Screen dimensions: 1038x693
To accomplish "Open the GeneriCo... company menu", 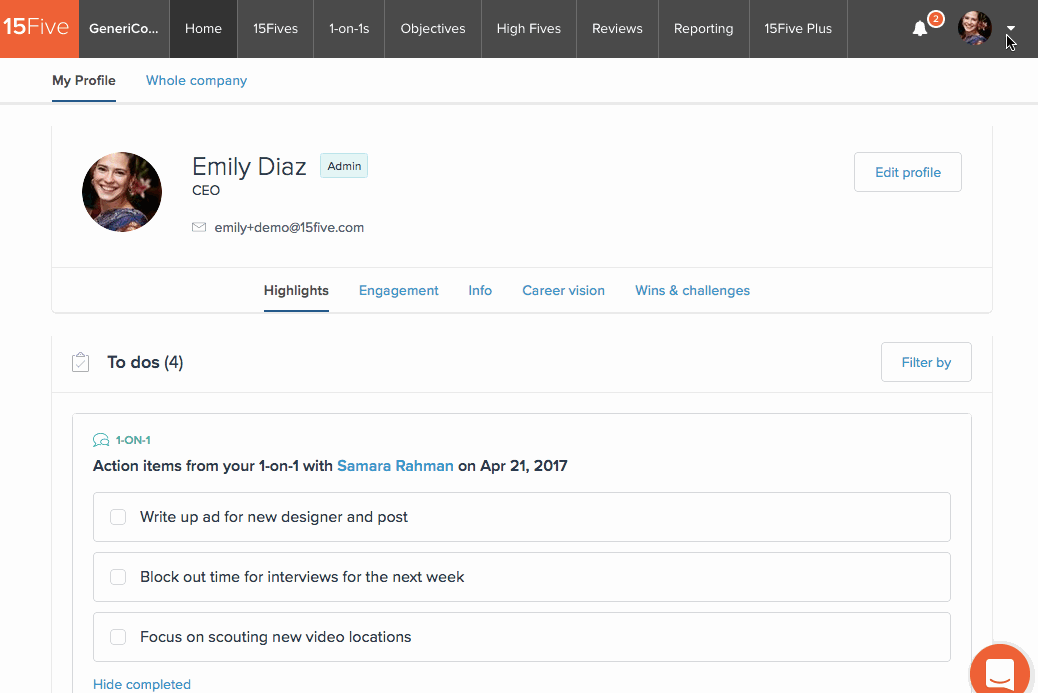I will pos(124,28).
